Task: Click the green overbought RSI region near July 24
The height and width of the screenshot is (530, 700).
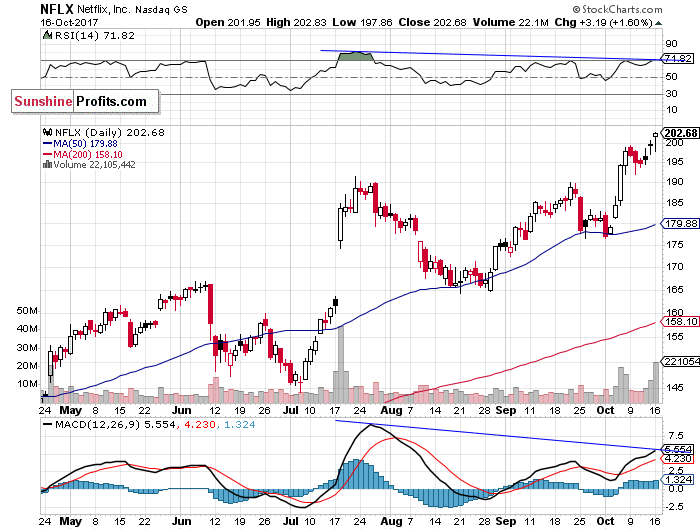Action: pyautogui.click(x=355, y=56)
